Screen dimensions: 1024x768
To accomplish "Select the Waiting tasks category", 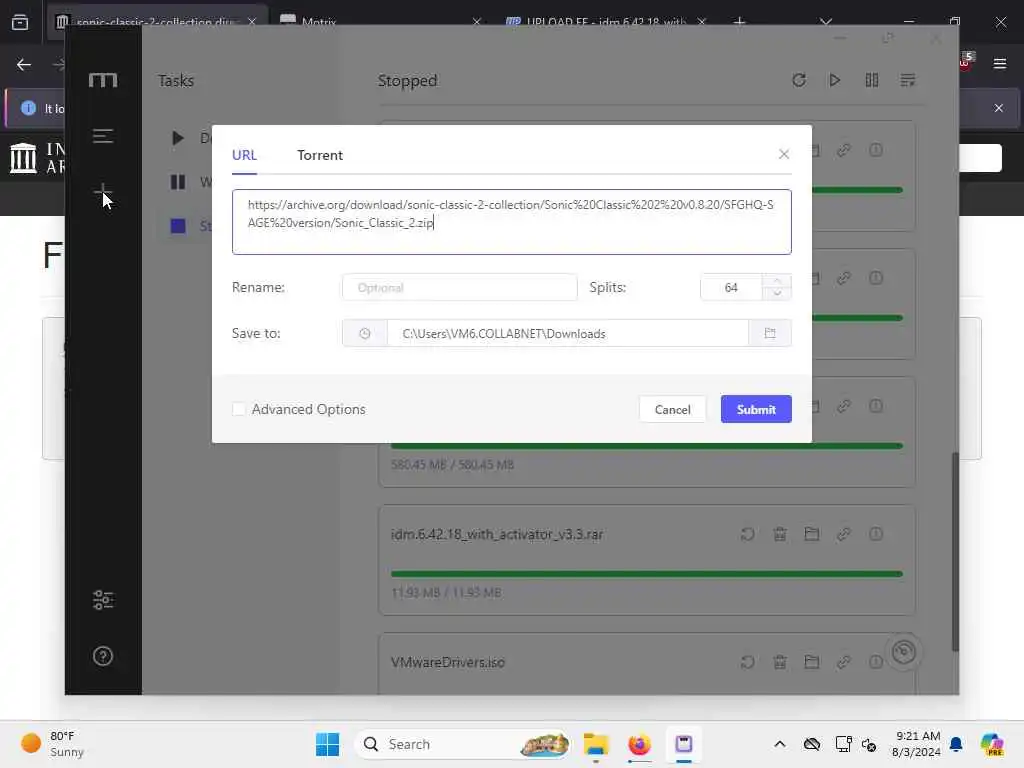I will coord(189,182).
